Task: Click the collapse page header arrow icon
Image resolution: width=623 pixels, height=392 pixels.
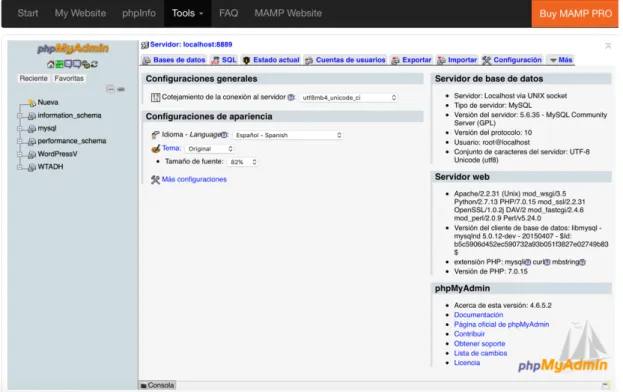Action: point(608,46)
